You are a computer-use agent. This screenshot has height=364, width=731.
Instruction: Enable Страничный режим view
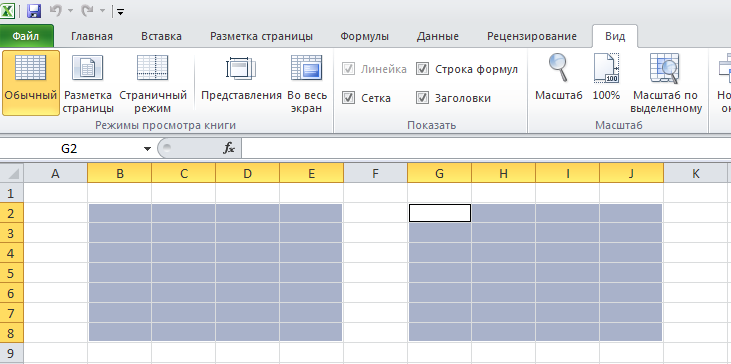tap(153, 83)
